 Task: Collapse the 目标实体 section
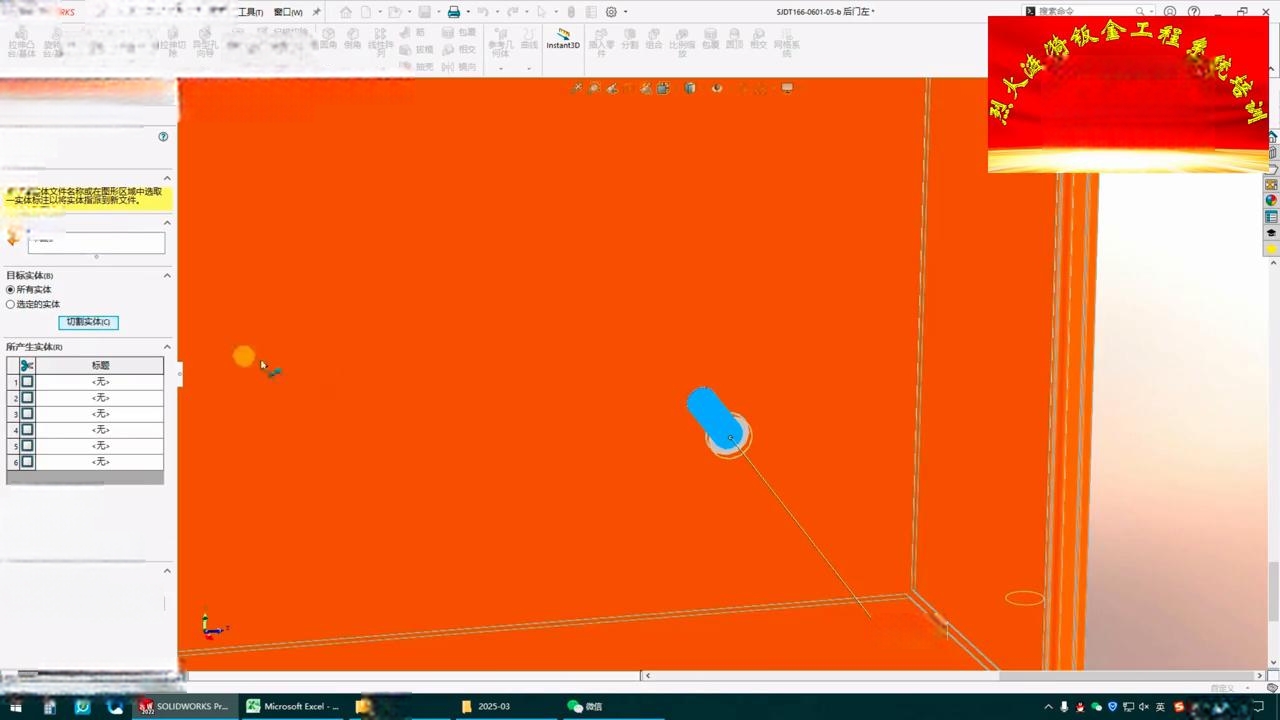pyautogui.click(x=167, y=276)
